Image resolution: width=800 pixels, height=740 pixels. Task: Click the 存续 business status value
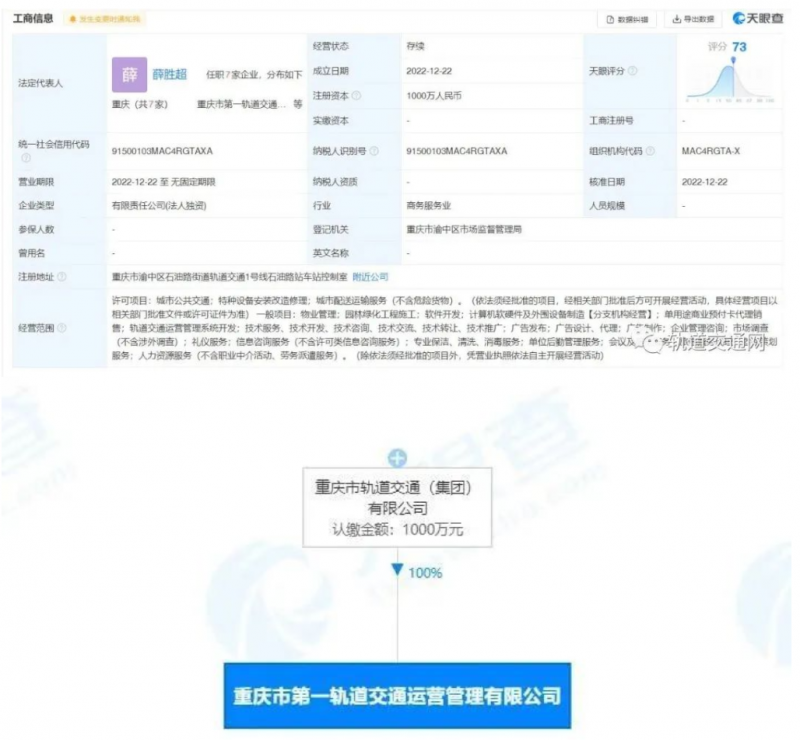click(x=415, y=46)
